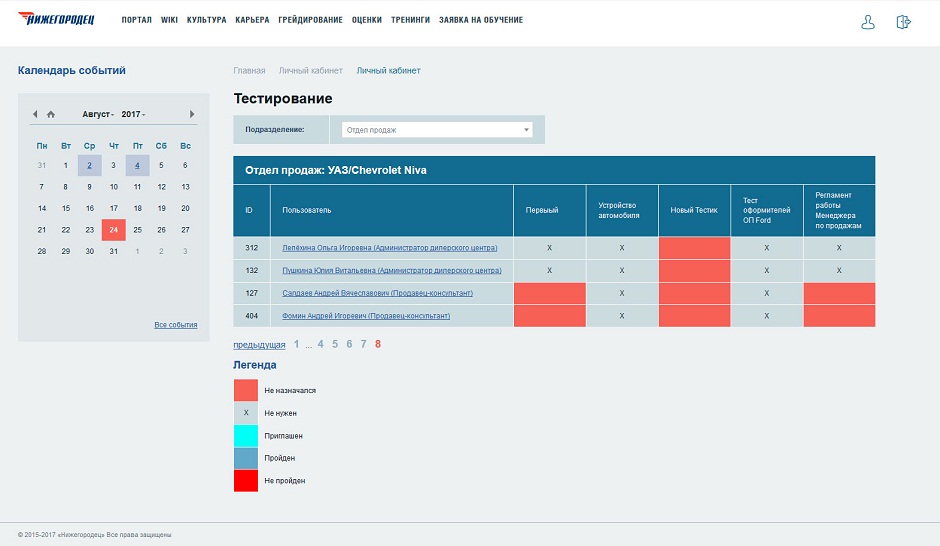Open the Отдел продаж department dropdown
The image size is (940, 546).
(x=437, y=130)
